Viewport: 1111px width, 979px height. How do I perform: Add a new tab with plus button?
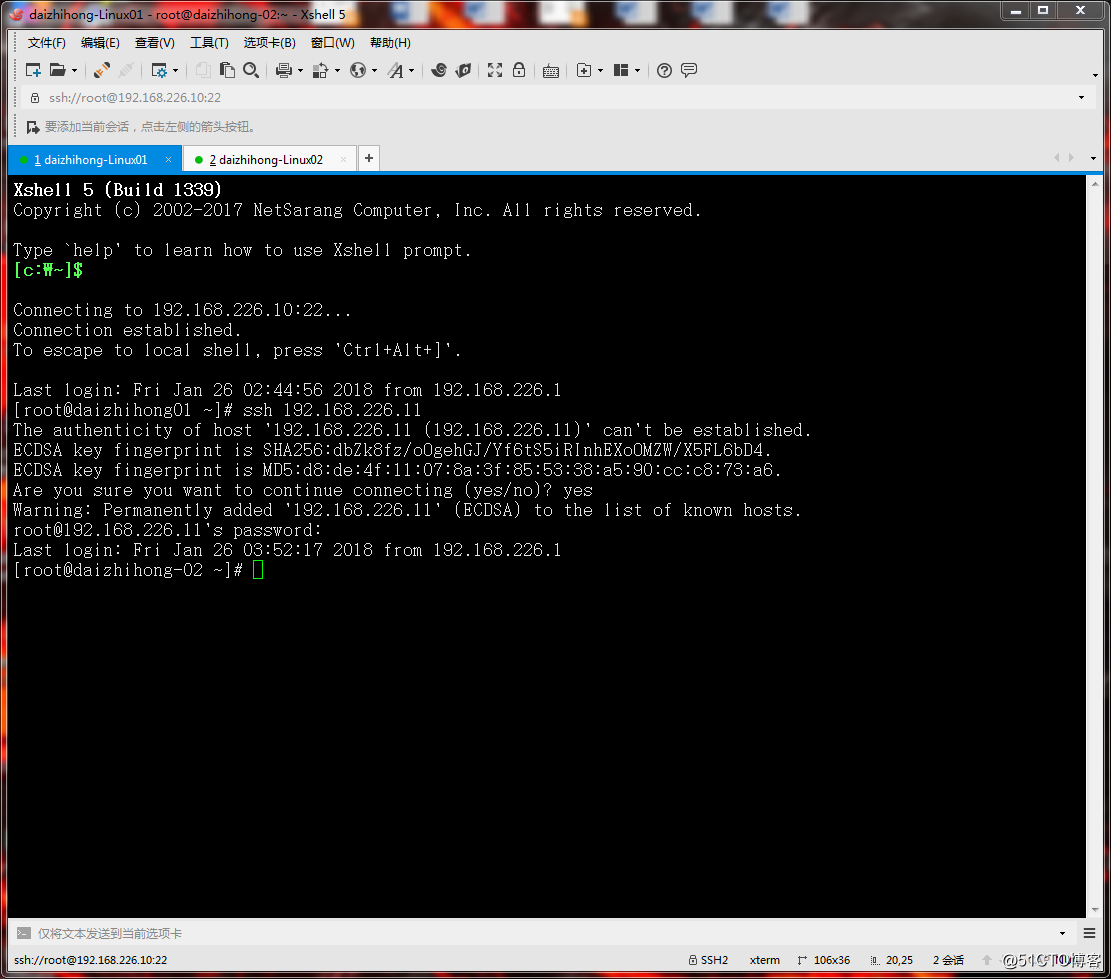pyautogui.click(x=368, y=159)
